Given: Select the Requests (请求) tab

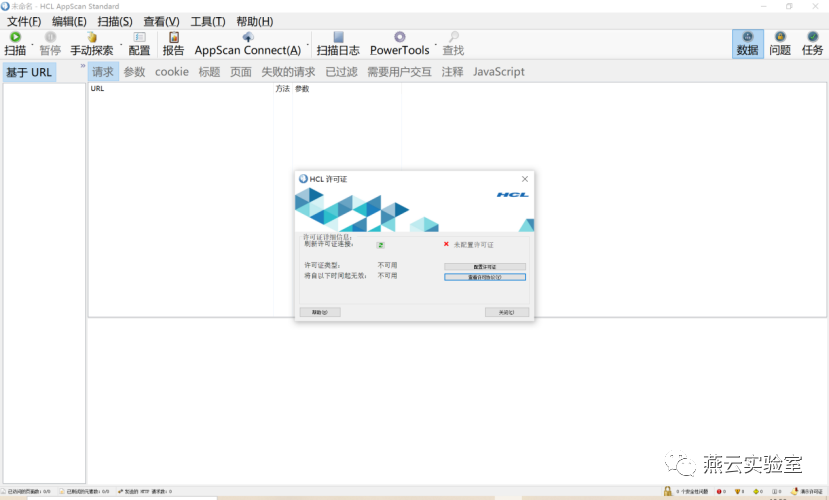Looking at the screenshot, I should pyautogui.click(x=103, y=72).
